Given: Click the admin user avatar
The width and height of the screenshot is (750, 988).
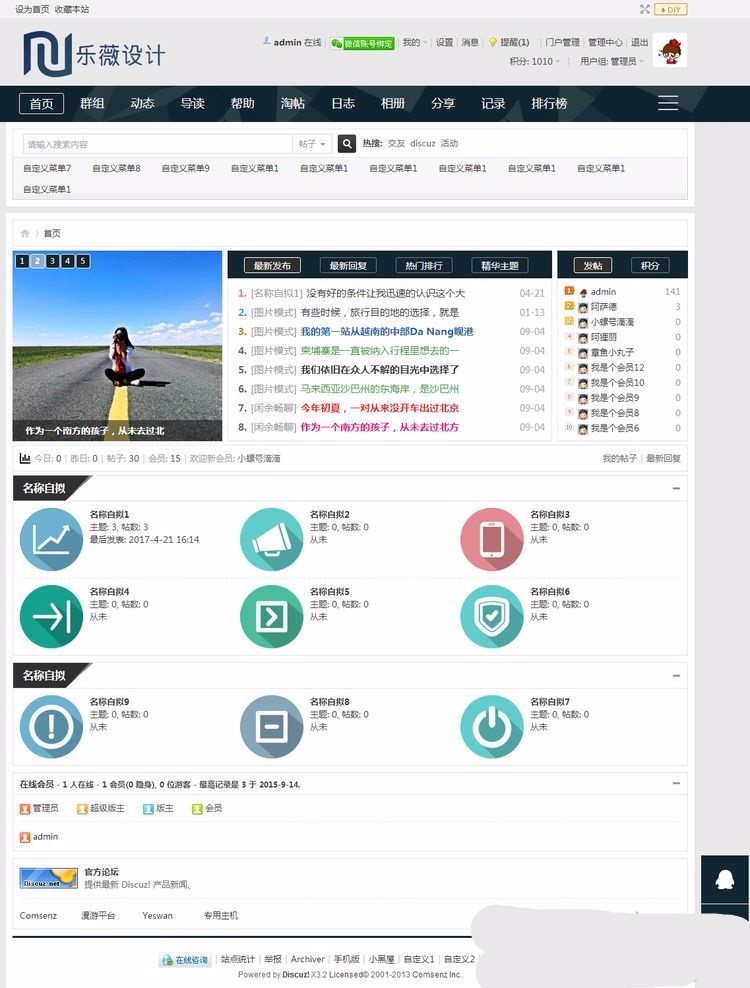Looking at the screenshot, I should (x=669, y=50).
